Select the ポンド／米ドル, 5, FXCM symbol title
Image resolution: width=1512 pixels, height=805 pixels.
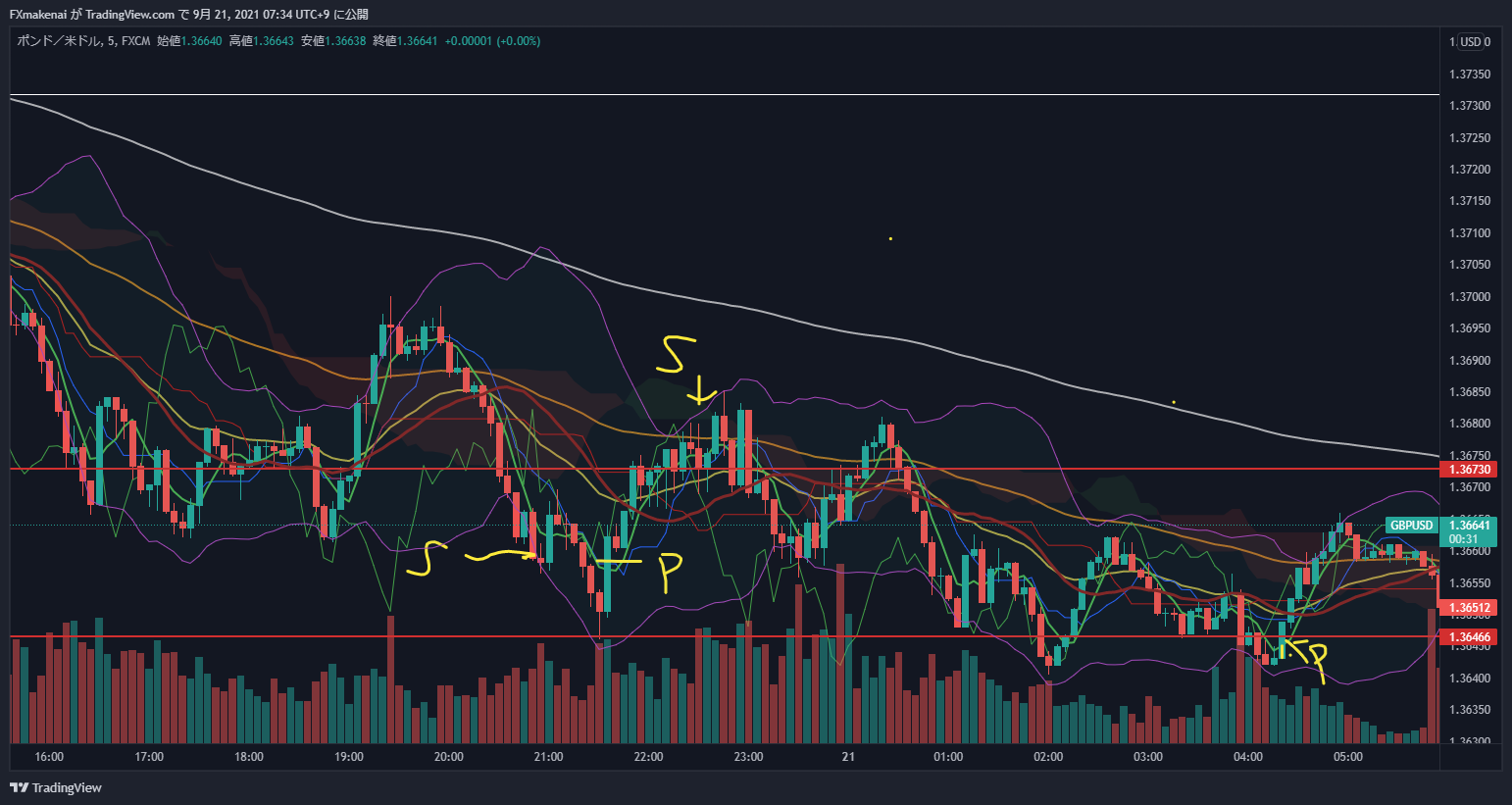pyautogui.click(x=83, y=41)
